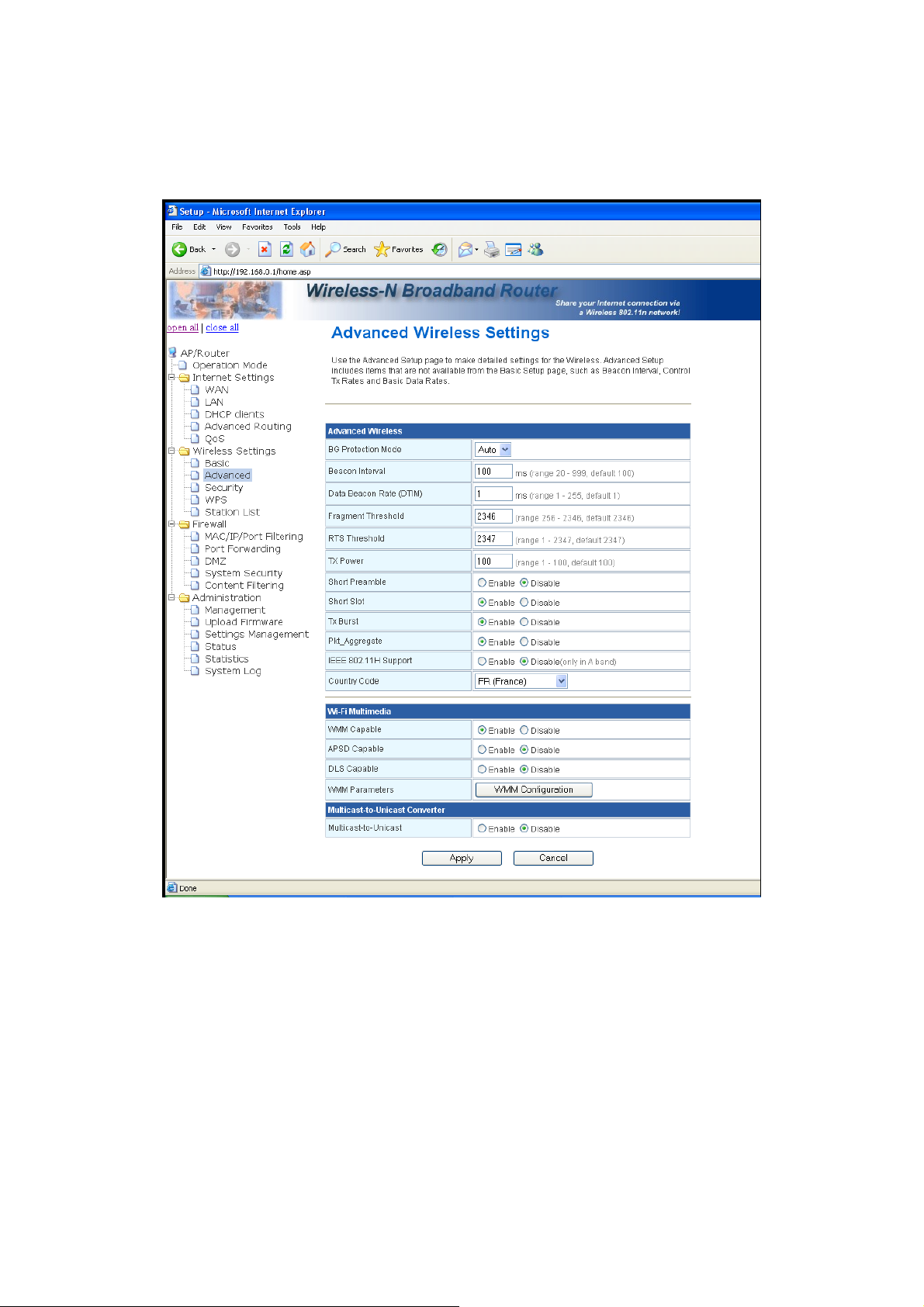Go to the Home page icon
The height and width of the screenshot is (1307, 924).
click(x=307, y=249)
